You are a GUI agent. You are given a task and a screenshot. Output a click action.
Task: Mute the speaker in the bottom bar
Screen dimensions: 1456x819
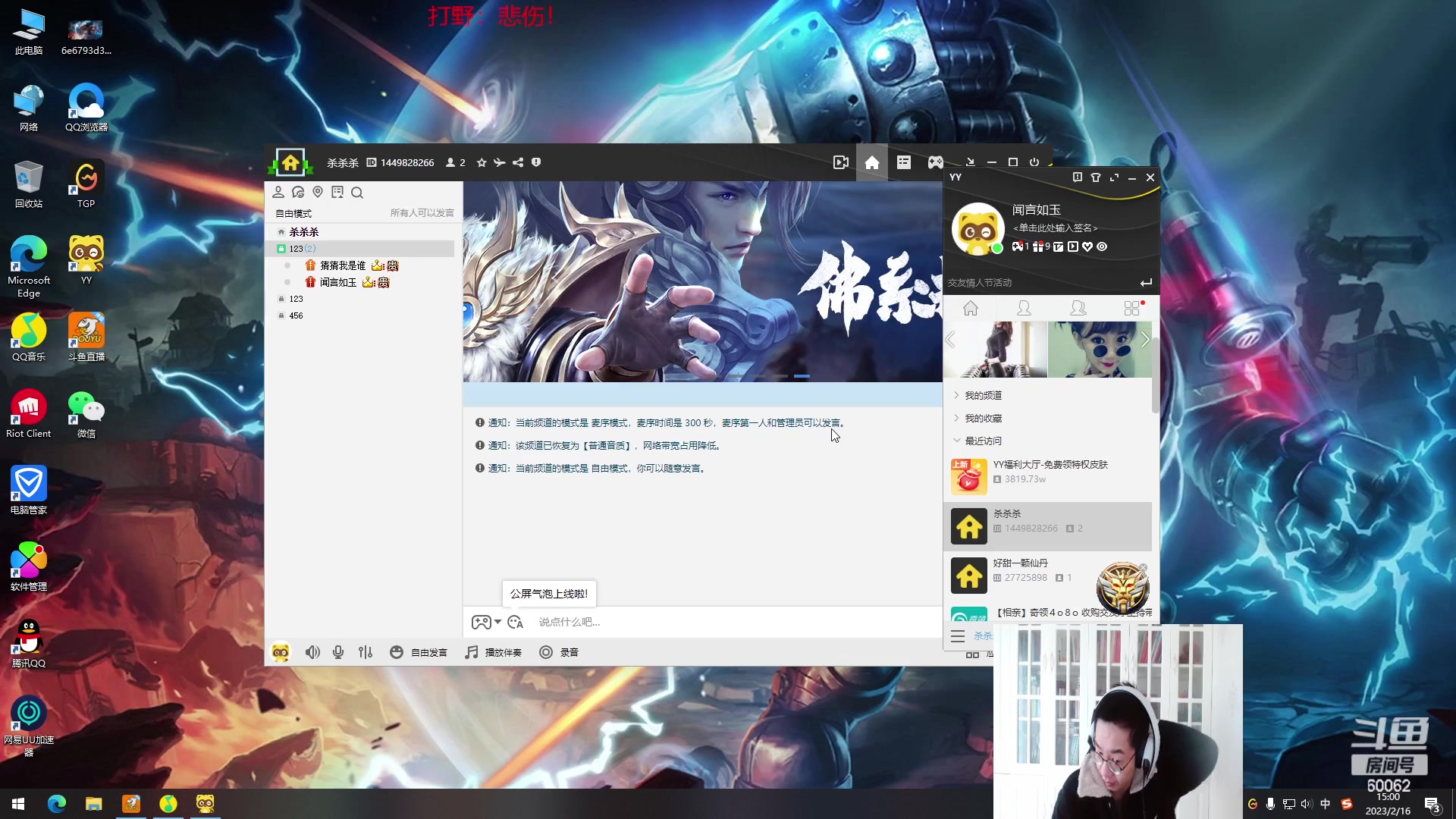tap(312, 652)
